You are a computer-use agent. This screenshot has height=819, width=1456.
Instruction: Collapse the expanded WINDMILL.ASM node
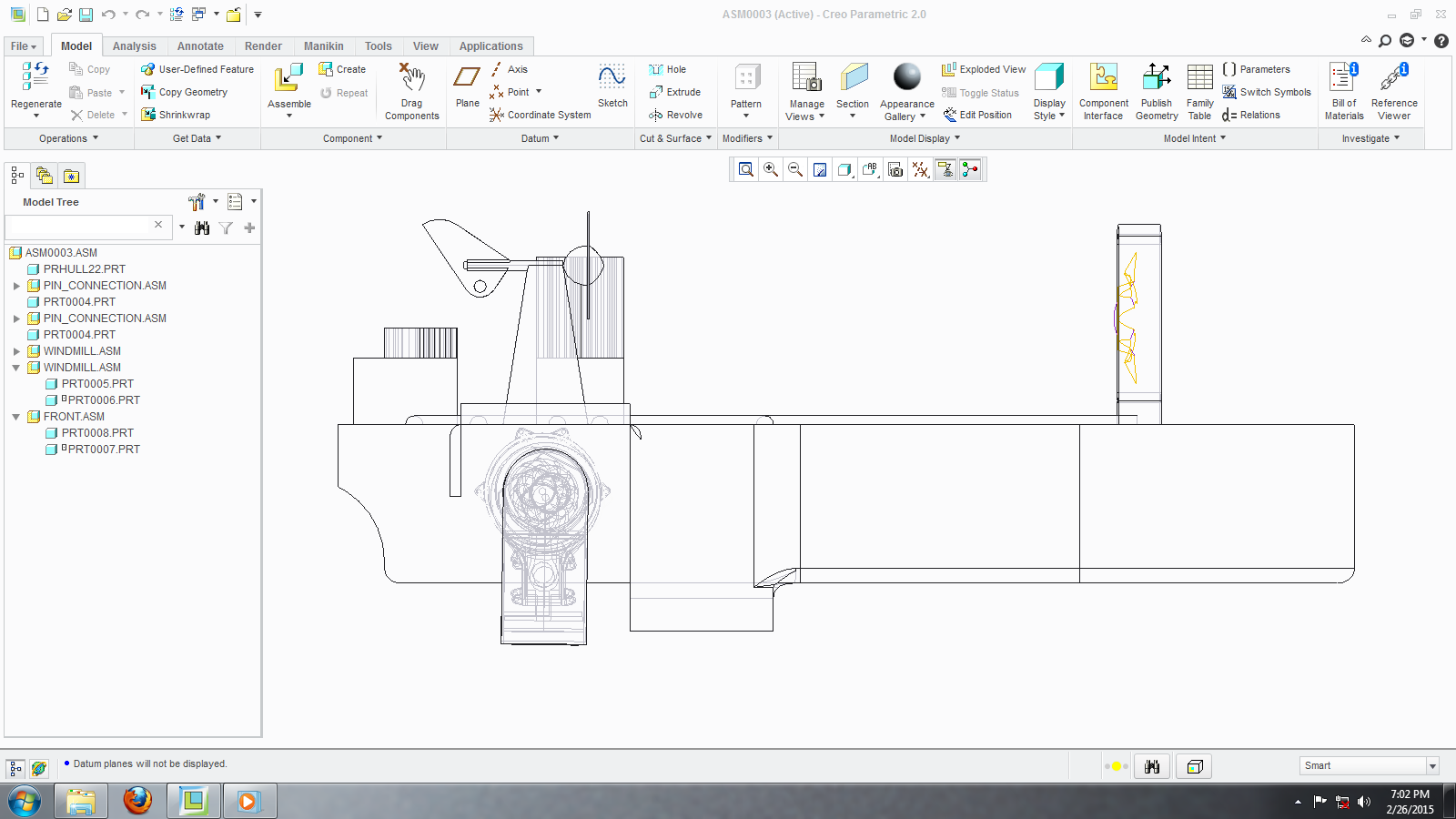(x=16, y=368)
